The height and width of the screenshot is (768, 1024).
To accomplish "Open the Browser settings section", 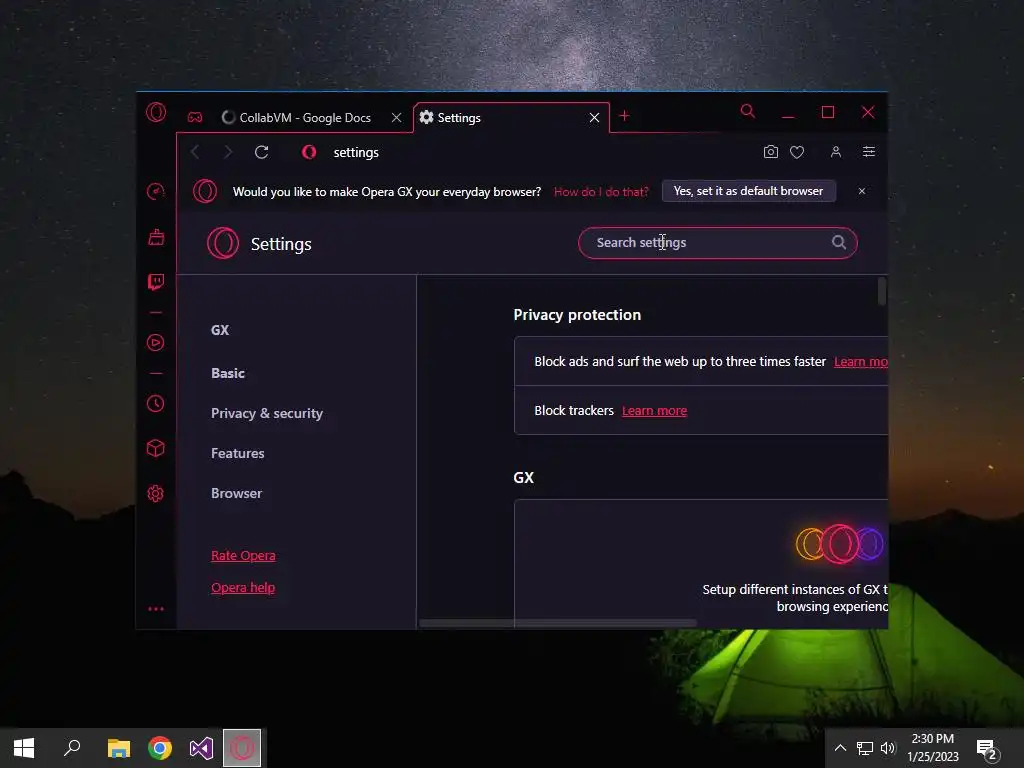I will pyautogui.click(x=236, y=493).
